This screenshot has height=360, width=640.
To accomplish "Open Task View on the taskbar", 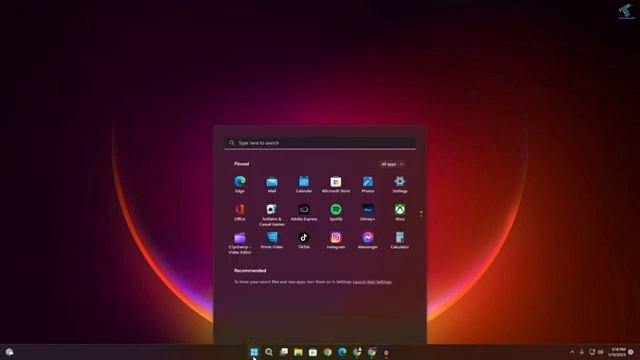I will pos(284,352).
